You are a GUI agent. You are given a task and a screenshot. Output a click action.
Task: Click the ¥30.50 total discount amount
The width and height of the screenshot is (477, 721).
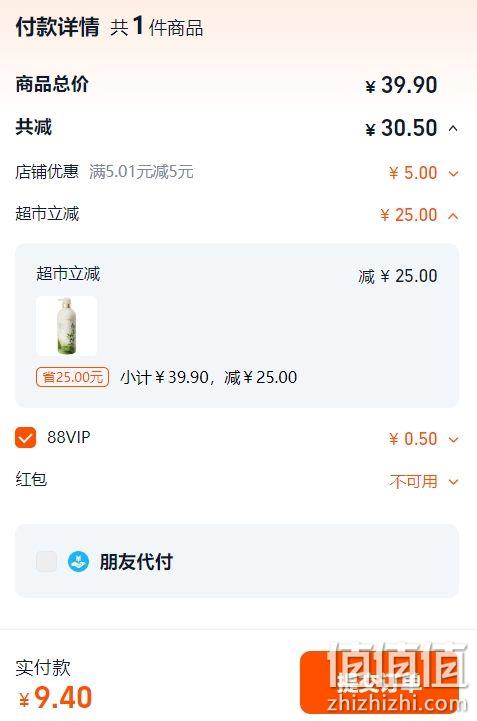tap(401, 128)
